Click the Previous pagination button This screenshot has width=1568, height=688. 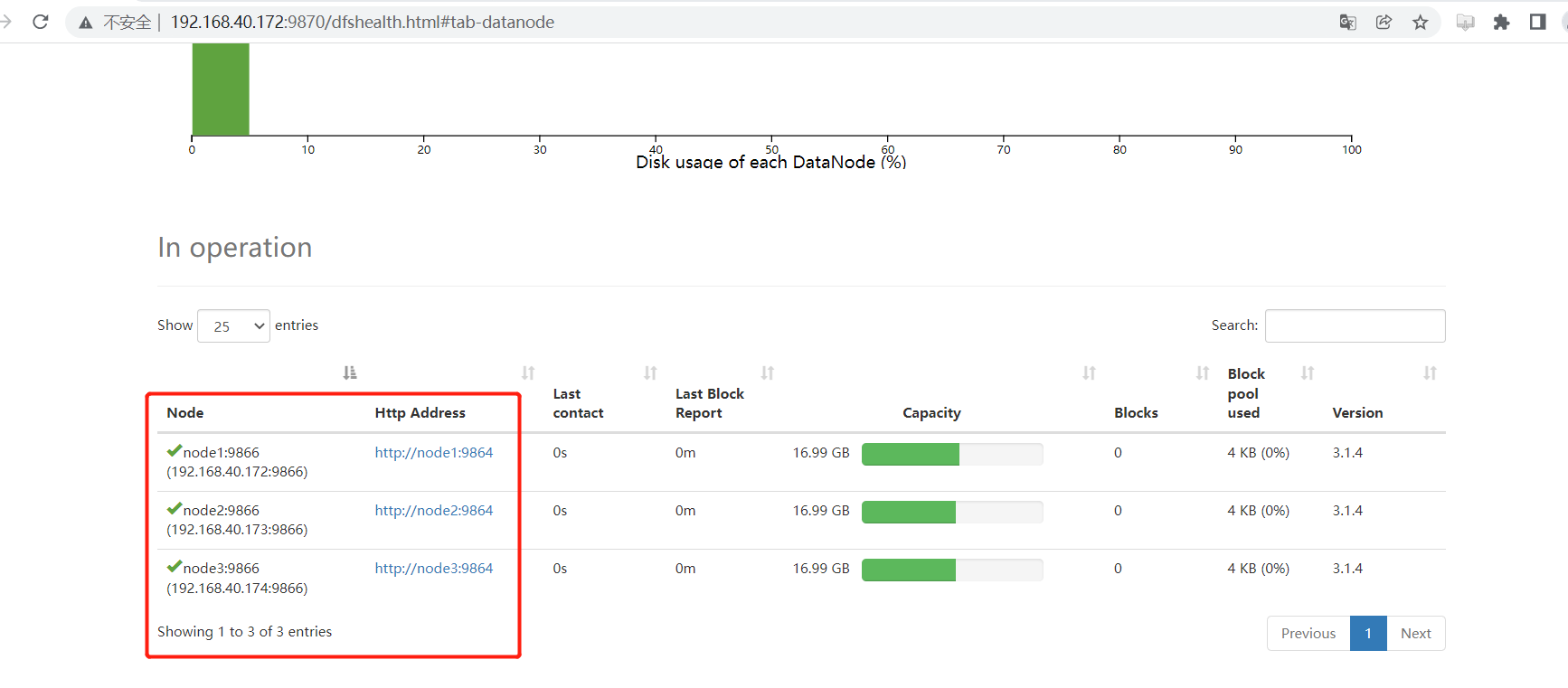[1308, 633]
